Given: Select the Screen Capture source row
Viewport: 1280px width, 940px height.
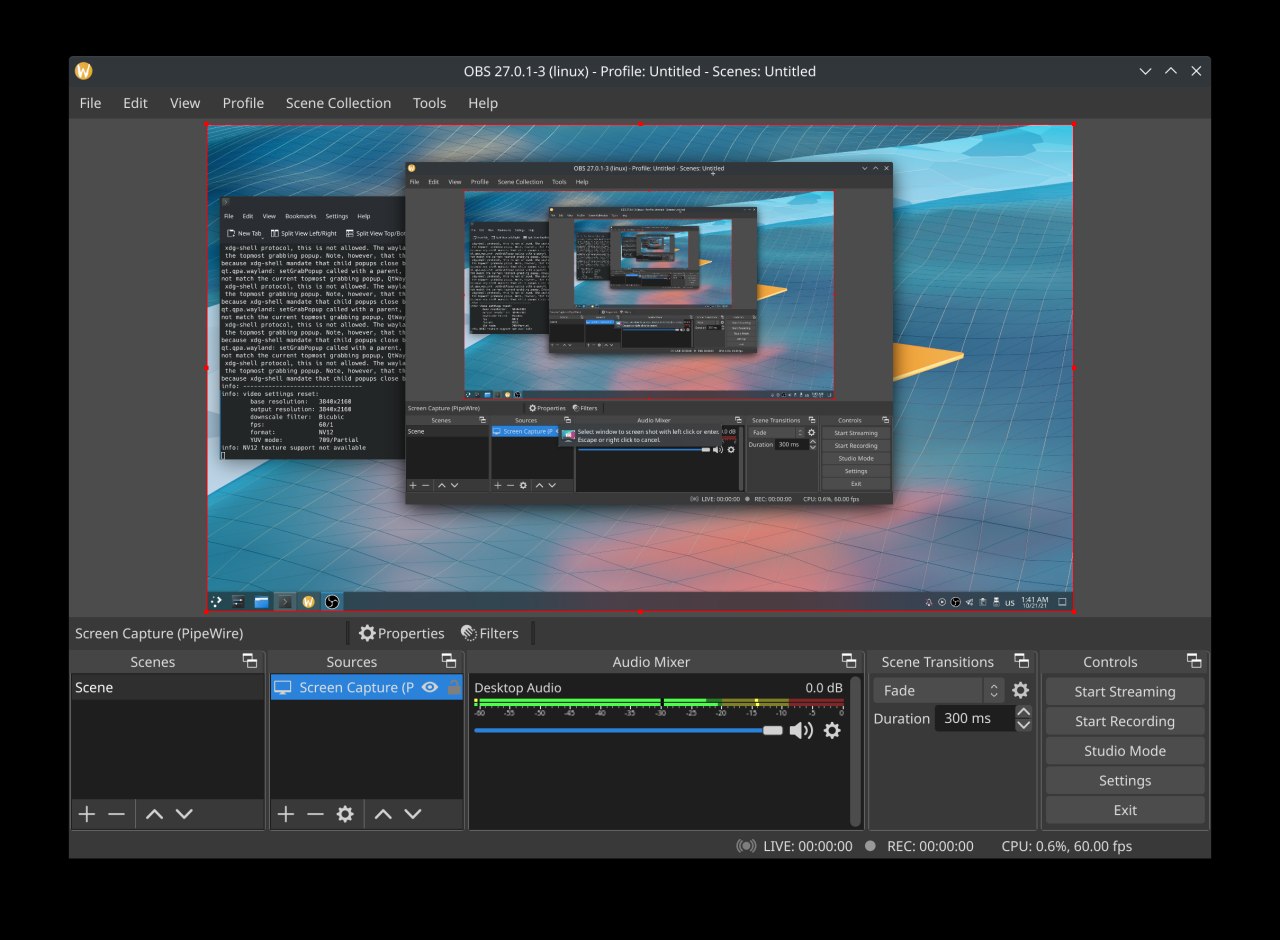Looking at the screenshot, I should 367,687.
